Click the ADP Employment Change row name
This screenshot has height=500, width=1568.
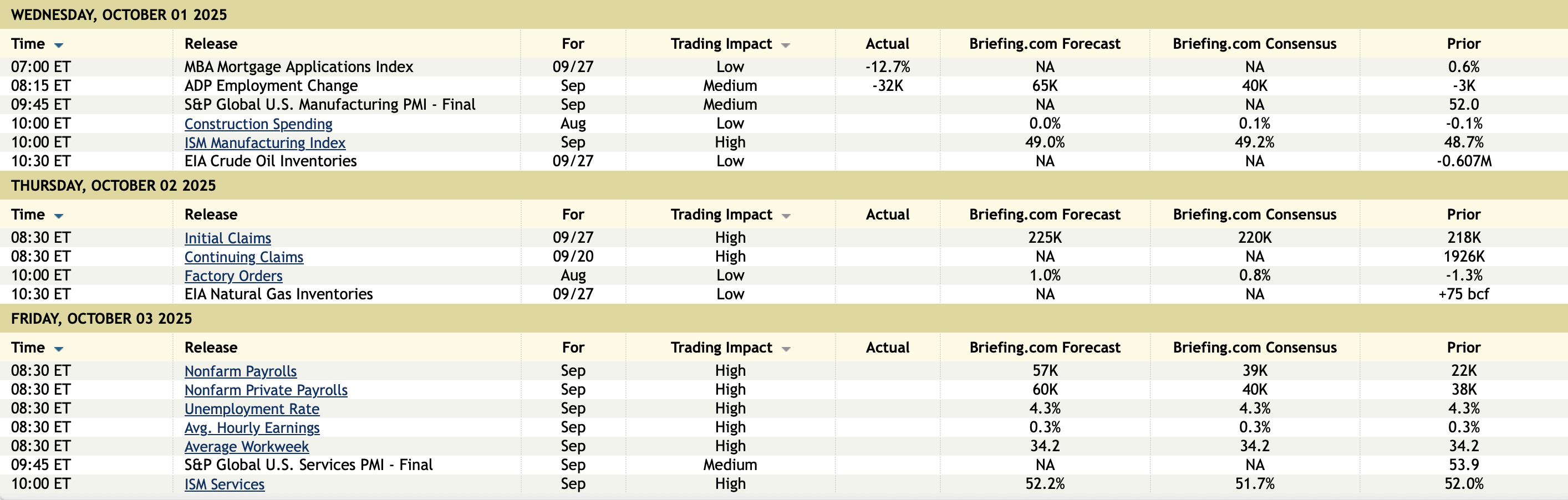click(271, 86)
